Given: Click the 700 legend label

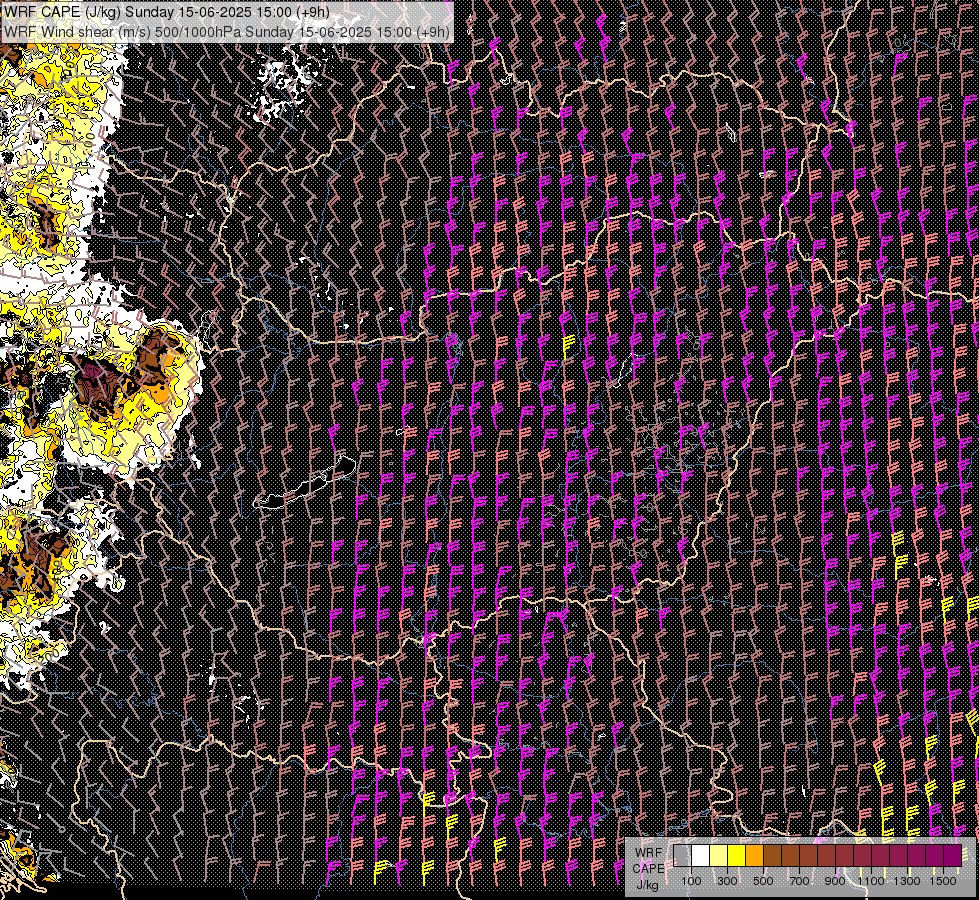Looking at the screenshot, I should click(799, 881).
